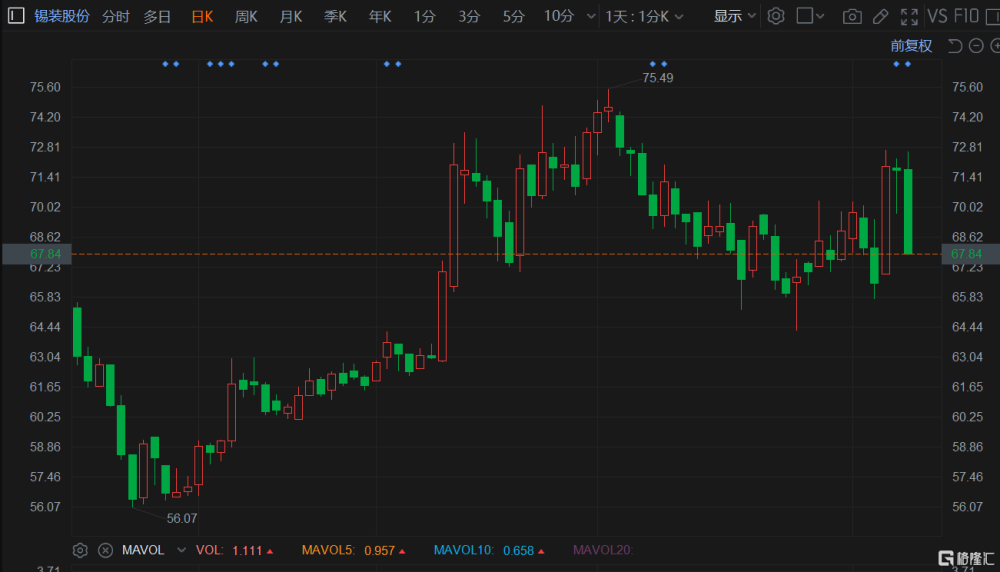Select the drawing pencil tool
1000x572 pixels.
pyautogui.click(x=881, y=17)
